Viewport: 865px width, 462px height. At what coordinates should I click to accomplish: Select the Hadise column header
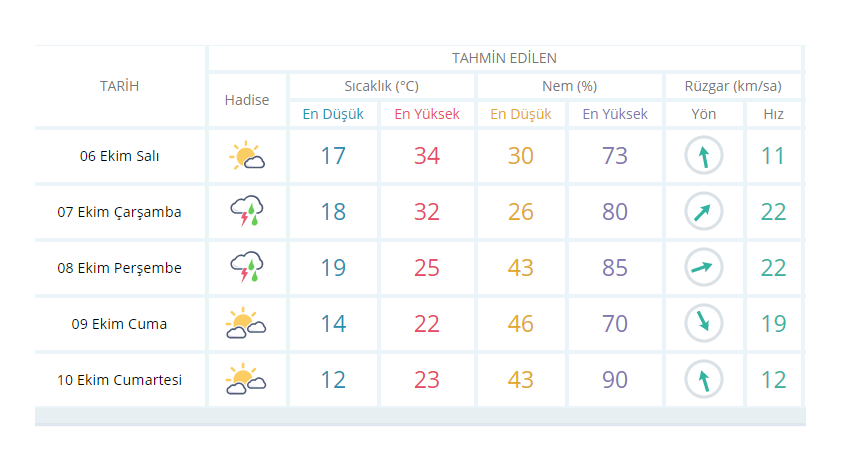[247, 100]
